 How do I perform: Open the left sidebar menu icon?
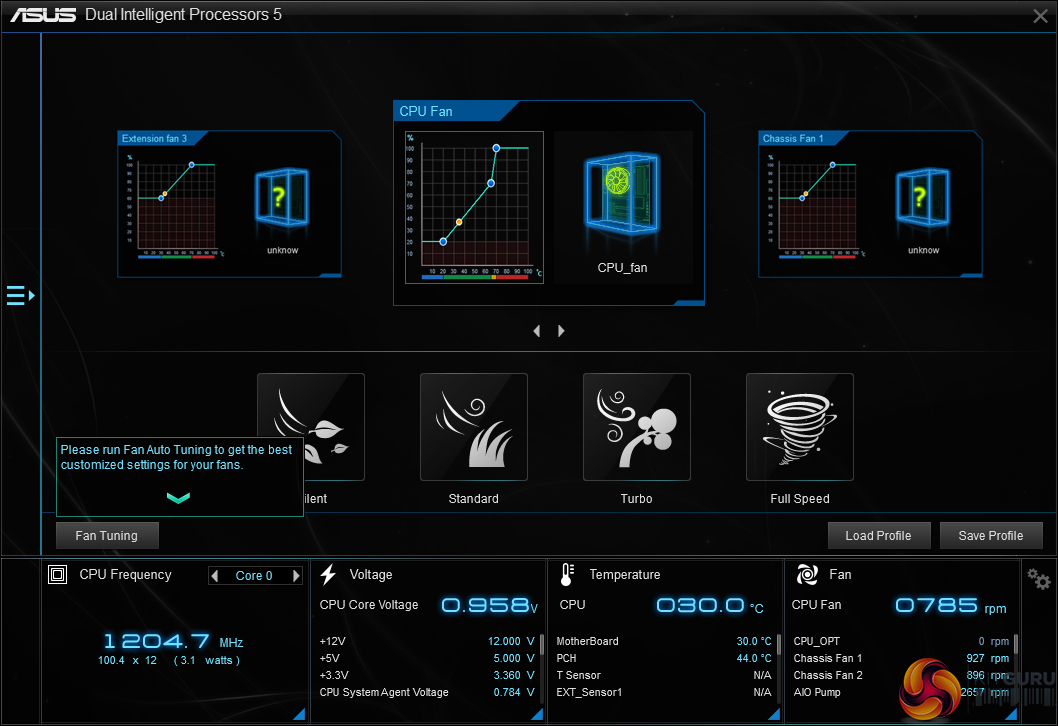[20, 296]
